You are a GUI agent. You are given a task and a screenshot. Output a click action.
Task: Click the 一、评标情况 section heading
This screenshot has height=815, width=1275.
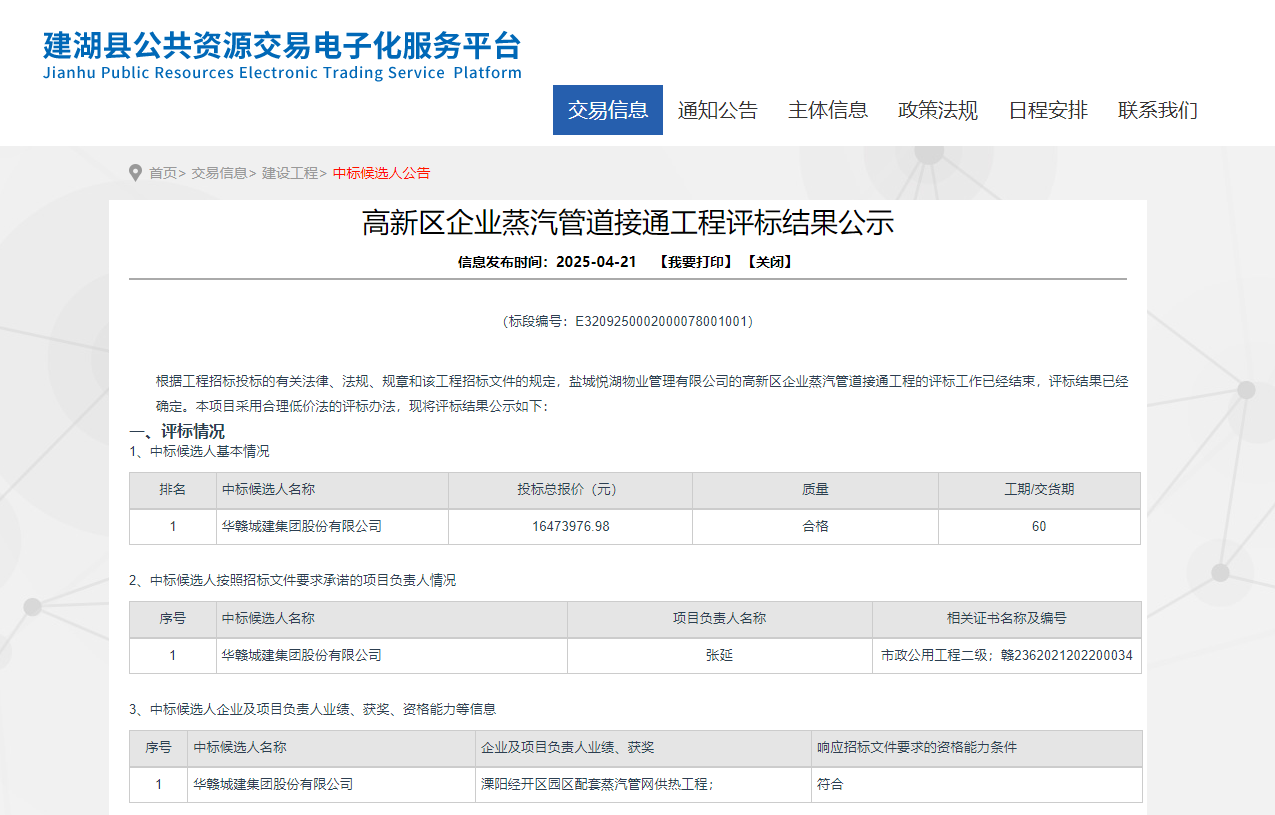pos(177,432)
